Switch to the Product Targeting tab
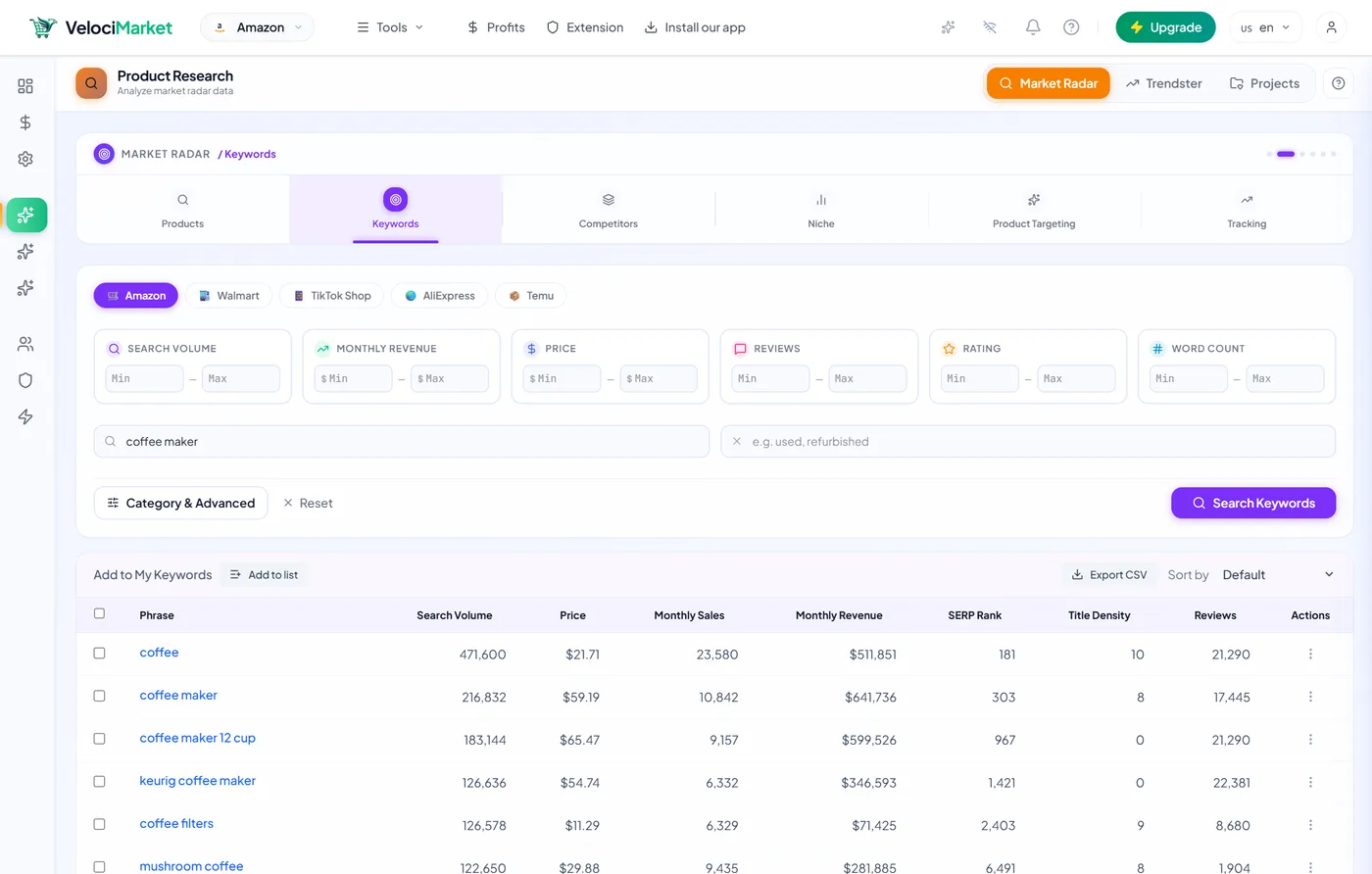 pyautogui.click(x=1034, y=210)
